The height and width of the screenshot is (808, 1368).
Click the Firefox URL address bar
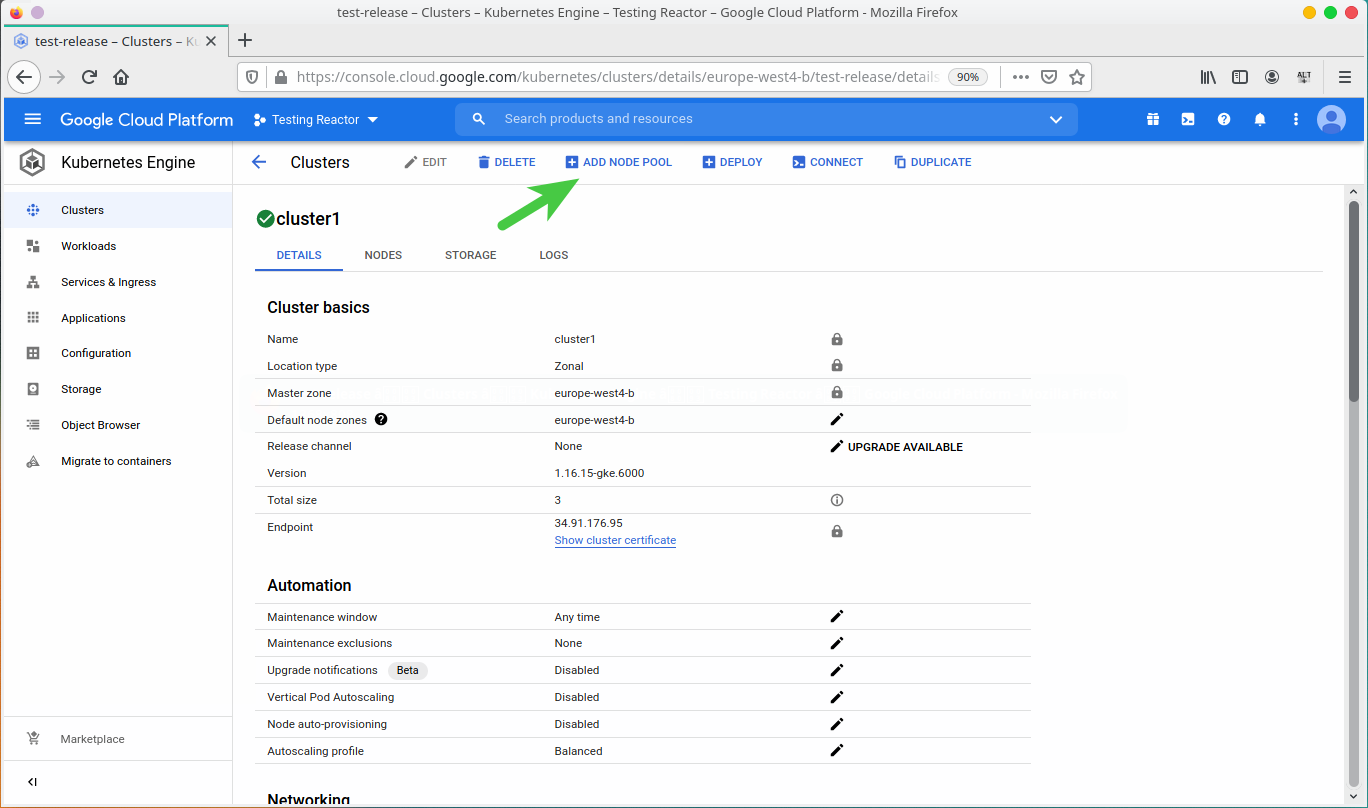point(617,77)
